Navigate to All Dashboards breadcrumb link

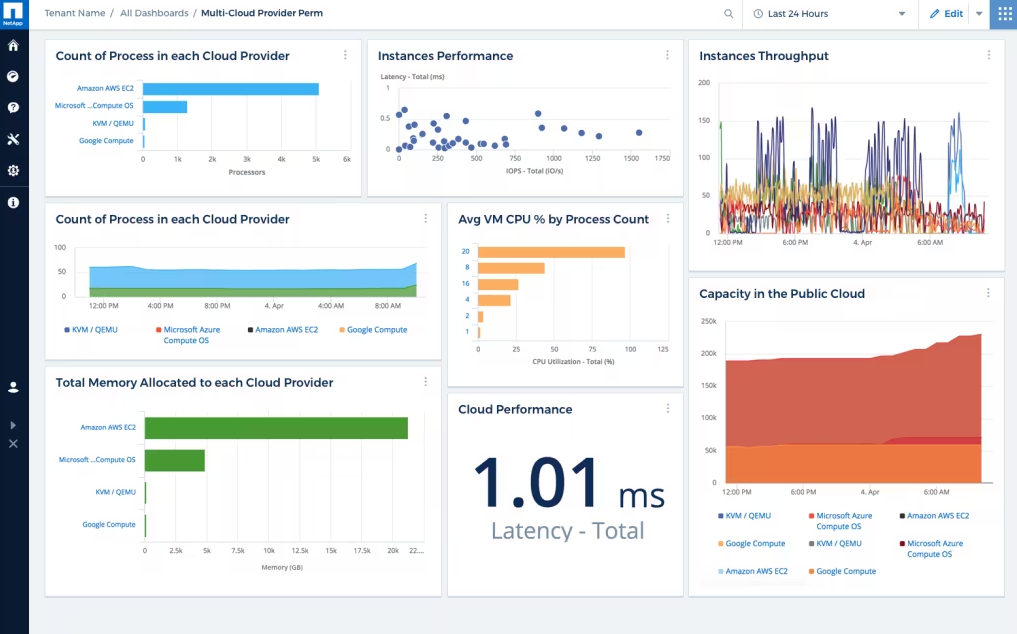pyautogui.click(x=153, y=13)
